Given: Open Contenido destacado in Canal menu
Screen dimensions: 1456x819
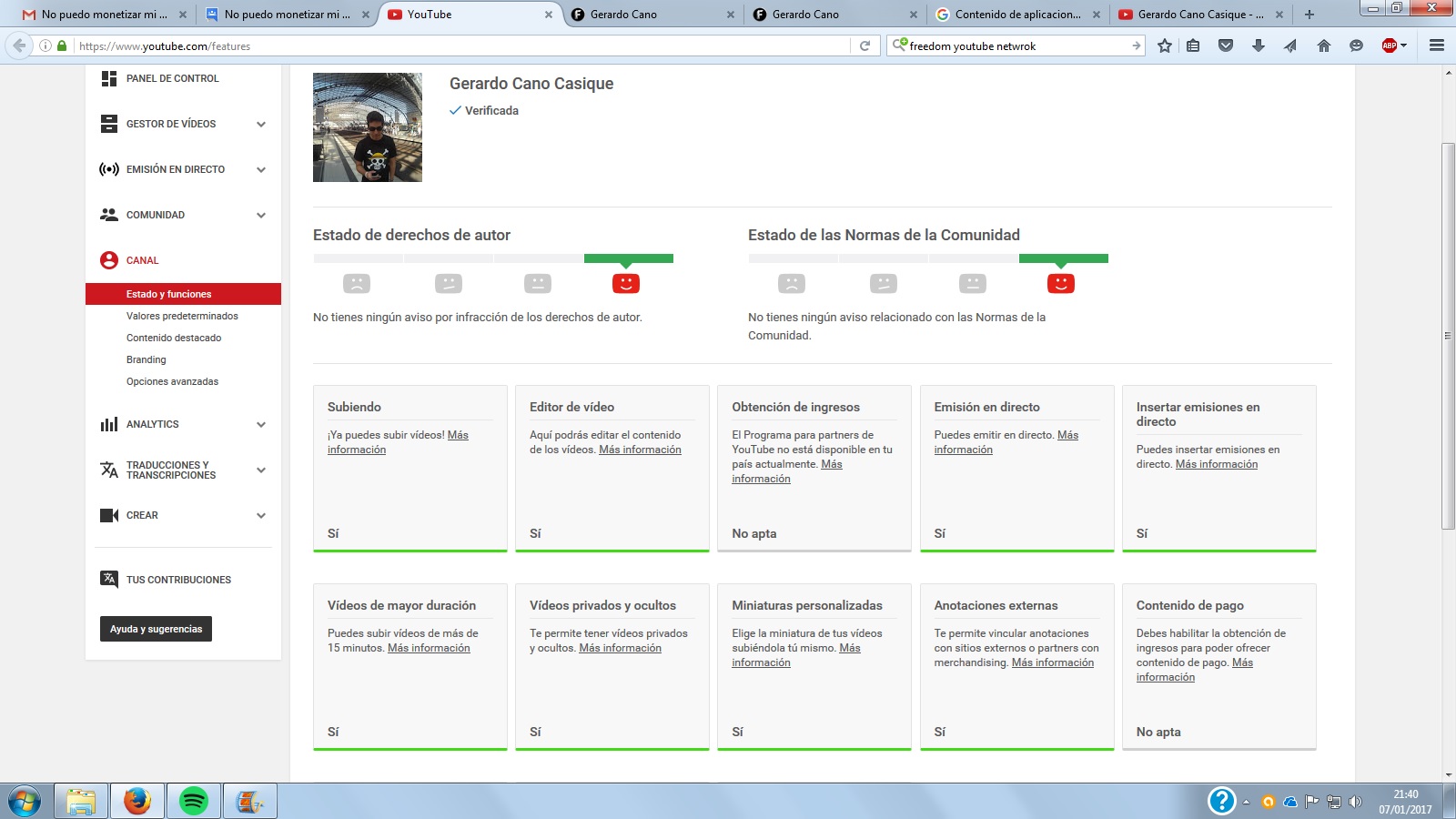Looking at the screenshot, I should [x=174, y=338].
